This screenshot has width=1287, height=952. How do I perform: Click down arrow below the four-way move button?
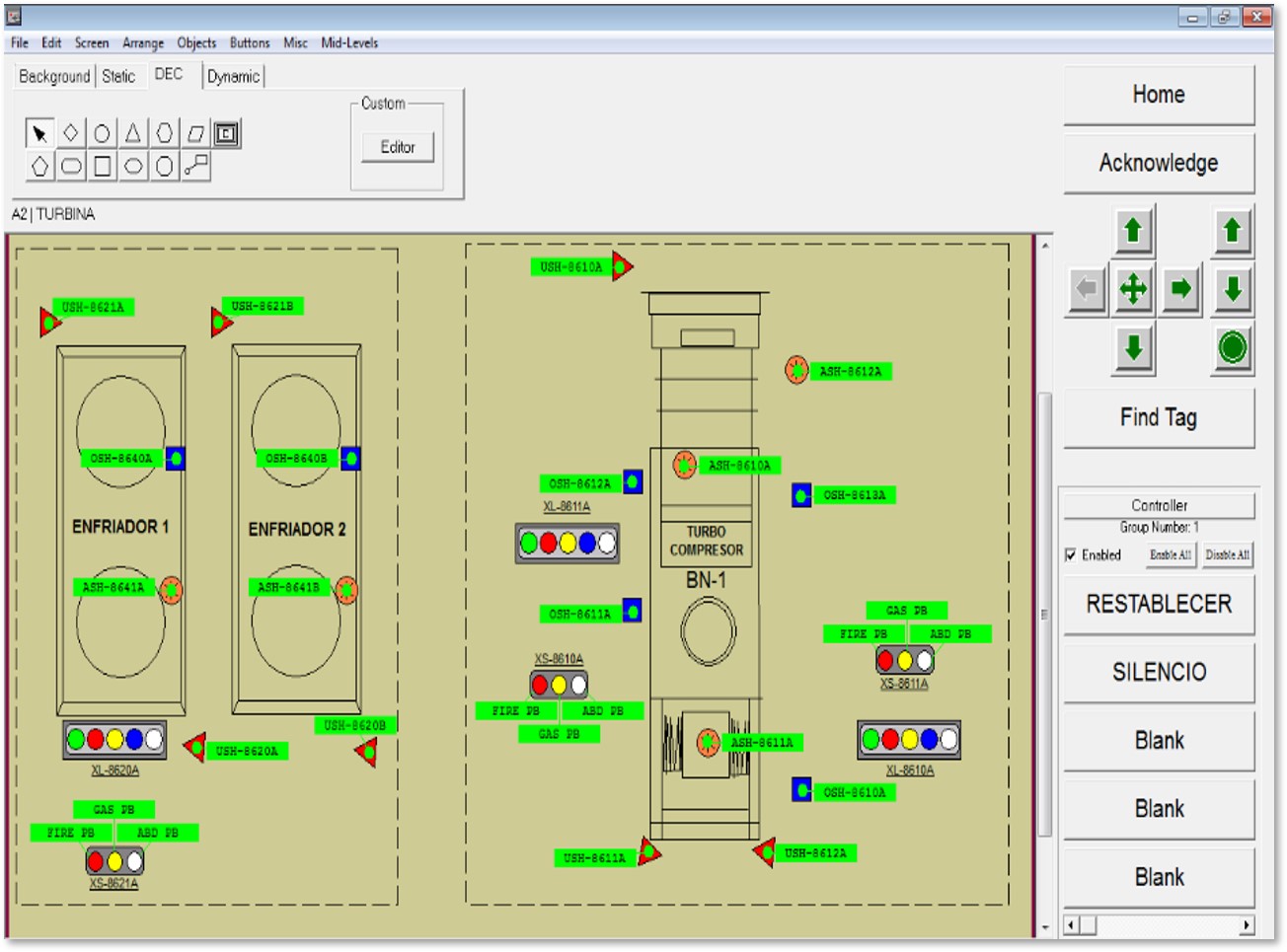coord(1133,347)
